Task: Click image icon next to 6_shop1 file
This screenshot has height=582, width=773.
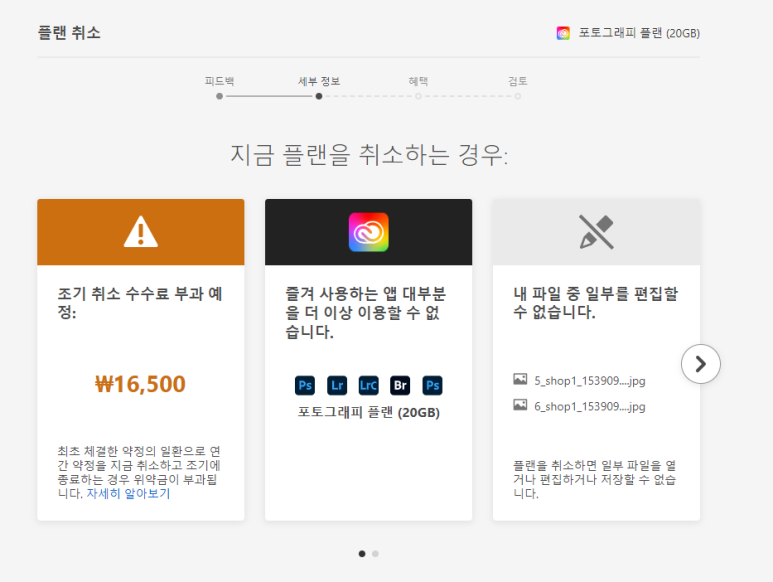Action: tap(520, 405)
